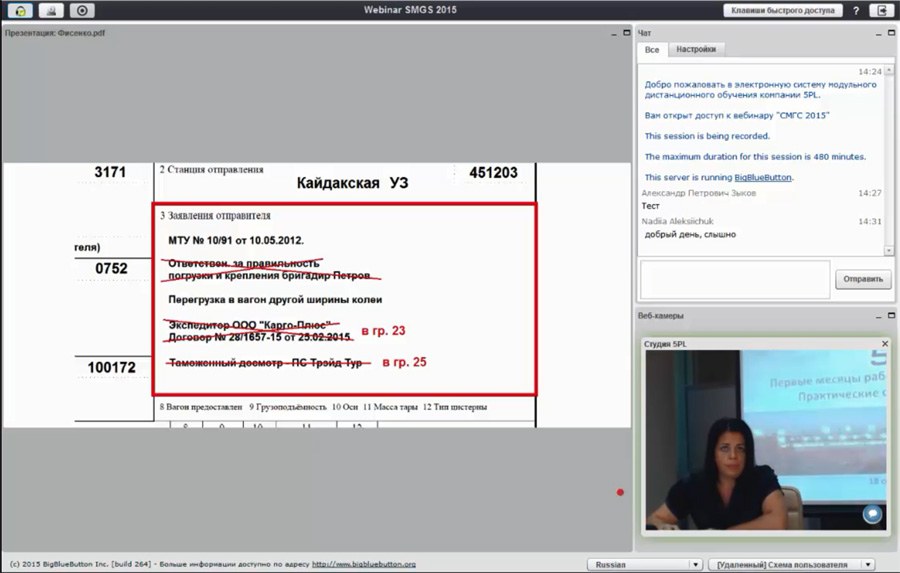The width and height of the screenshot is (900, 573).
Task: Open the bigbluebutton.org footer link
Action: pyautogui.click(x=363, y=564)
